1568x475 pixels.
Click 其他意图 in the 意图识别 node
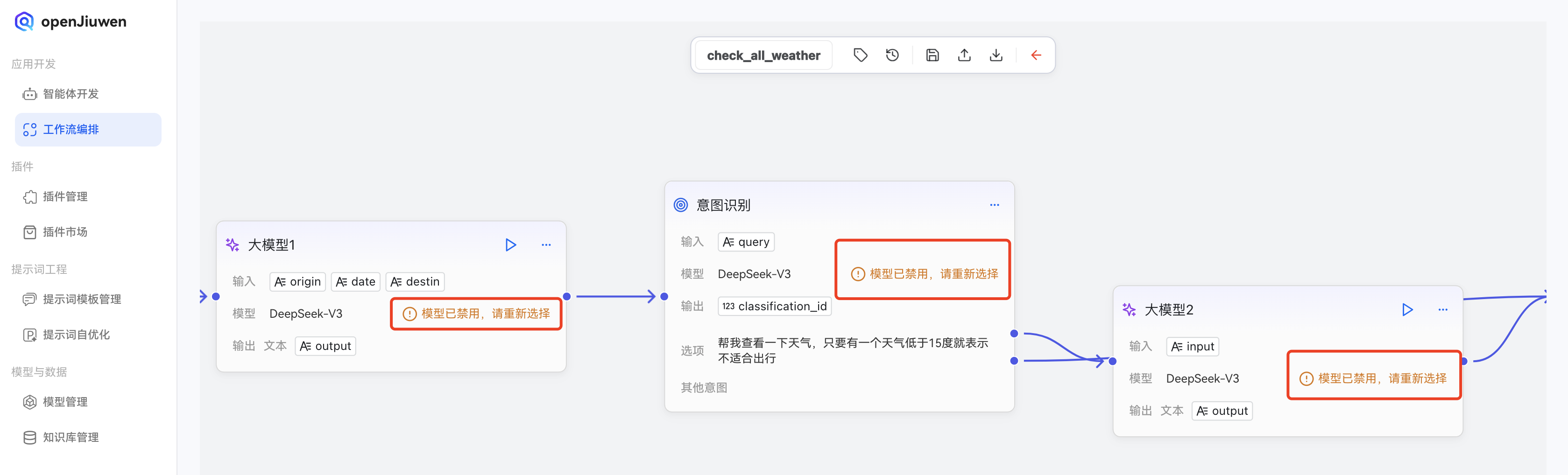click(x=703, y=387)
